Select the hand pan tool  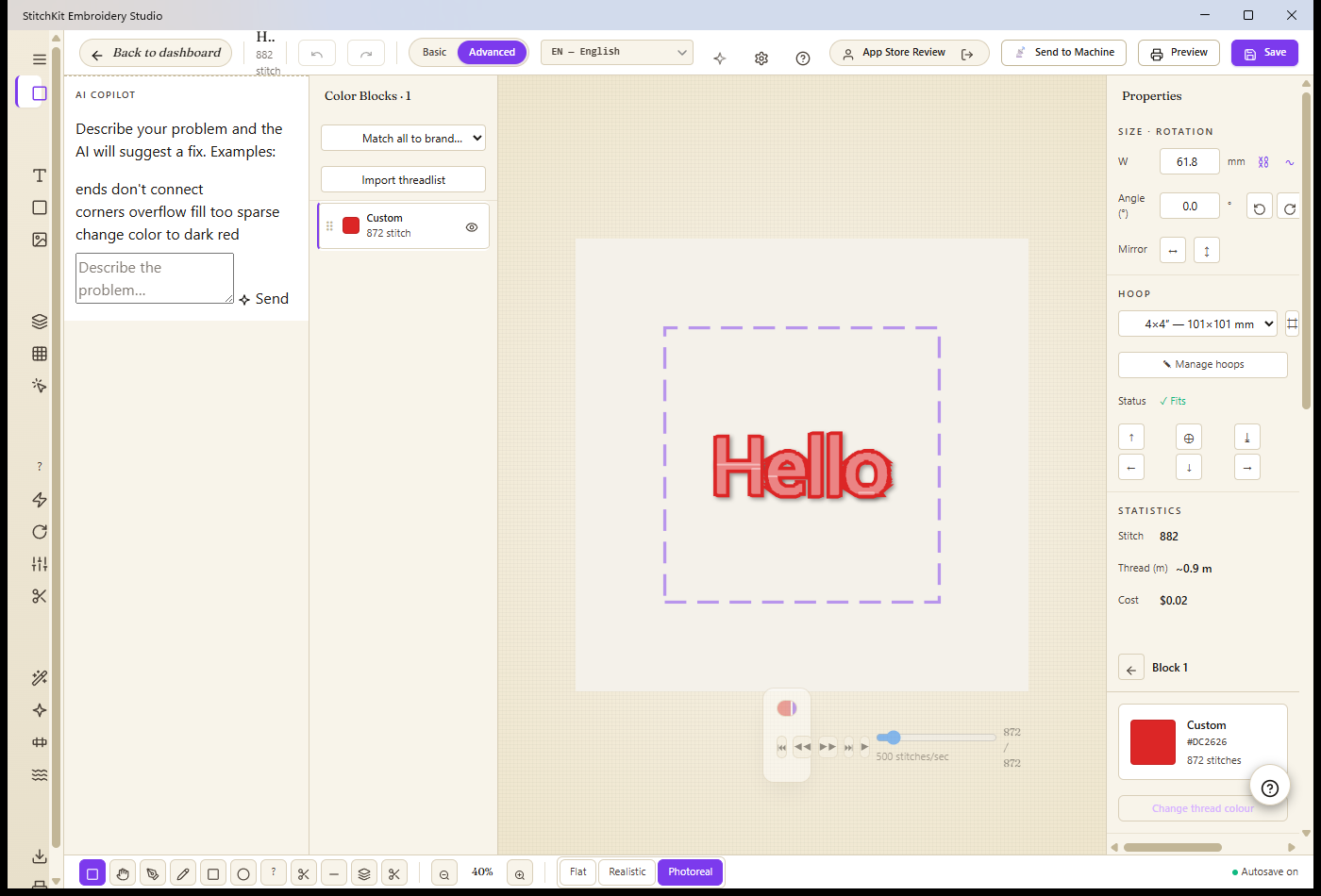pyautogui.click(x=123, y=873)
